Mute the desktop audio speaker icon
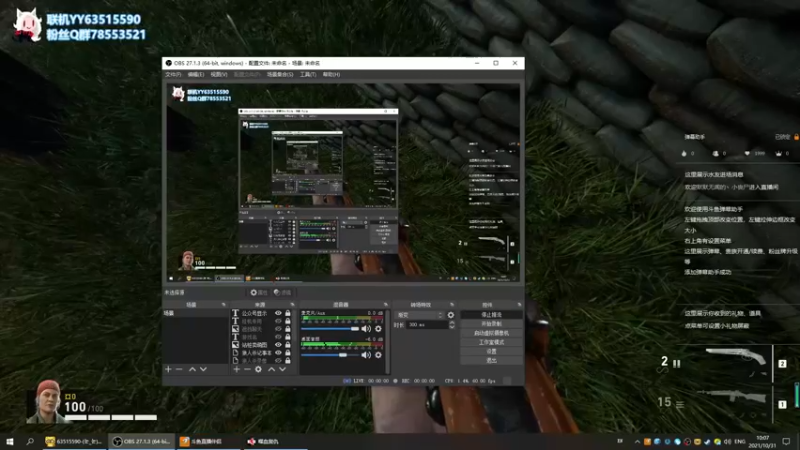 tap(366, 355)
